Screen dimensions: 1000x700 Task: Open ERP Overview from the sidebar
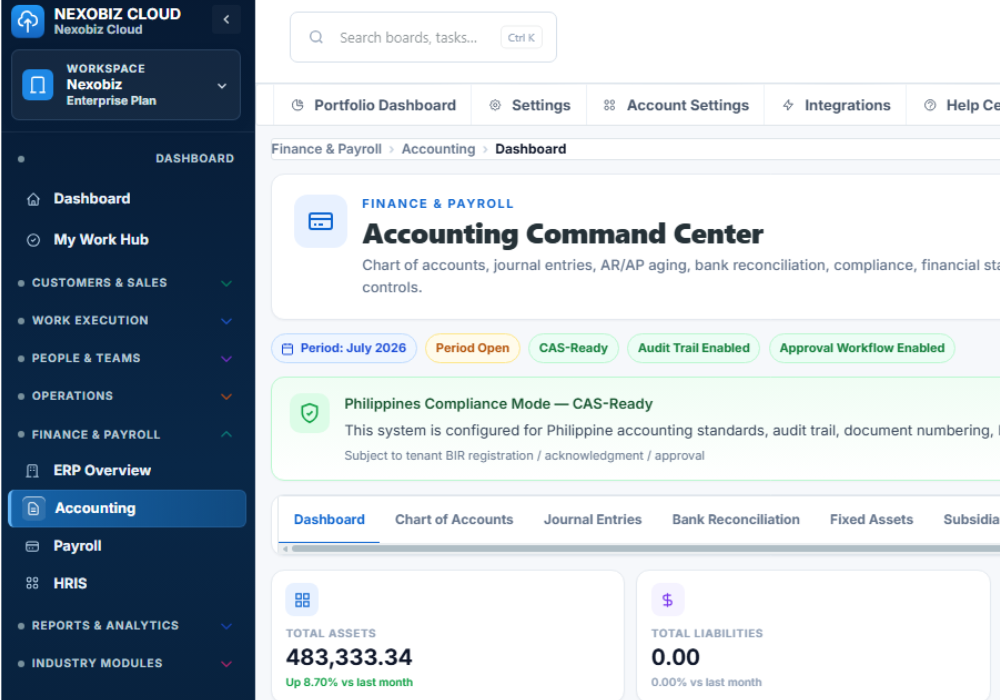click(x=127, y=470)
